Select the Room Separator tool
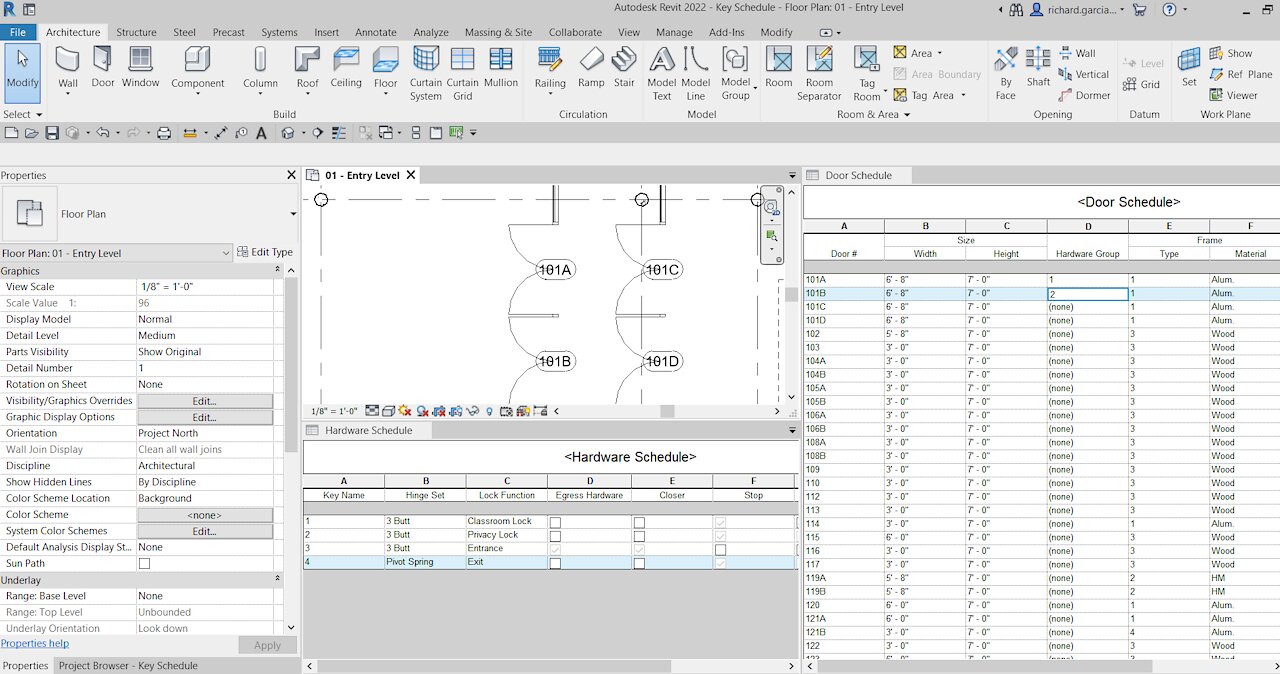 click(819, 72)
